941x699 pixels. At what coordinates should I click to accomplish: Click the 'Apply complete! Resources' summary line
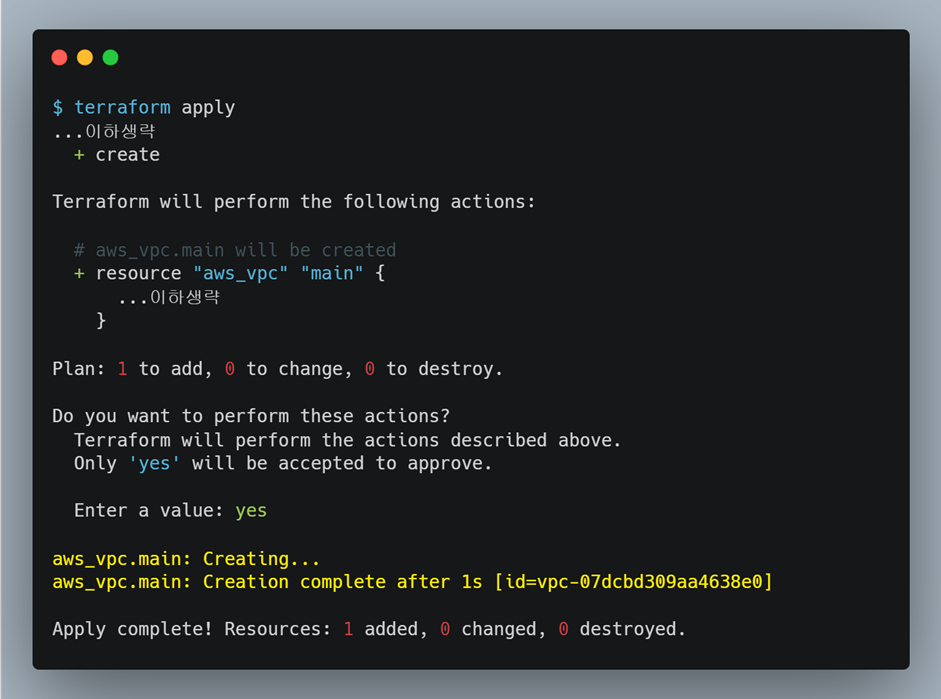click(368, 629)
